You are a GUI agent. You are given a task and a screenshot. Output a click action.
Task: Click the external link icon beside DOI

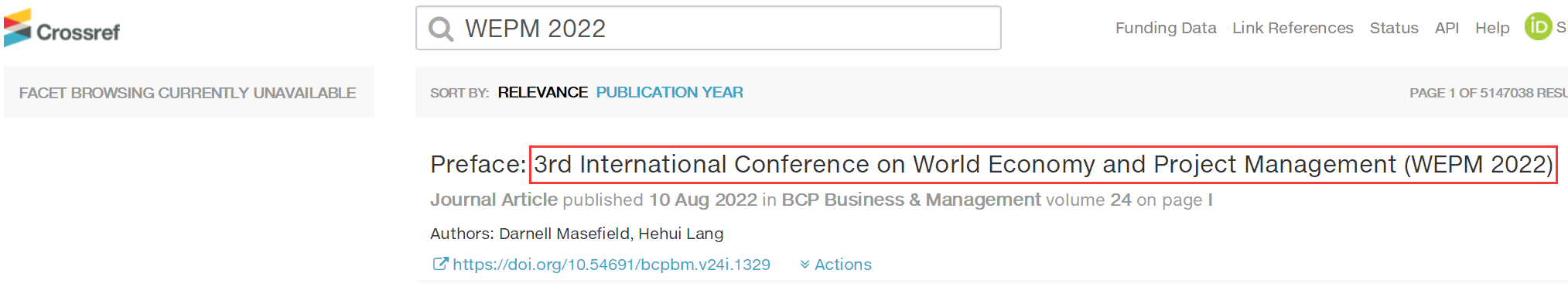[439, 265]
